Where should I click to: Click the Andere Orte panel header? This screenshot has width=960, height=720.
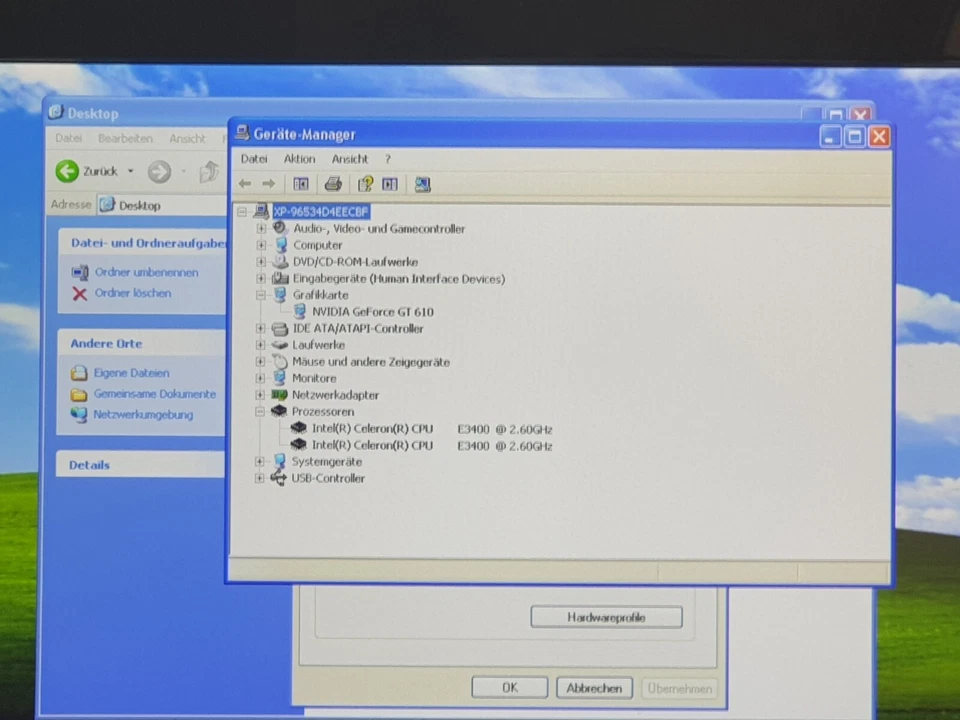[141, 343]
